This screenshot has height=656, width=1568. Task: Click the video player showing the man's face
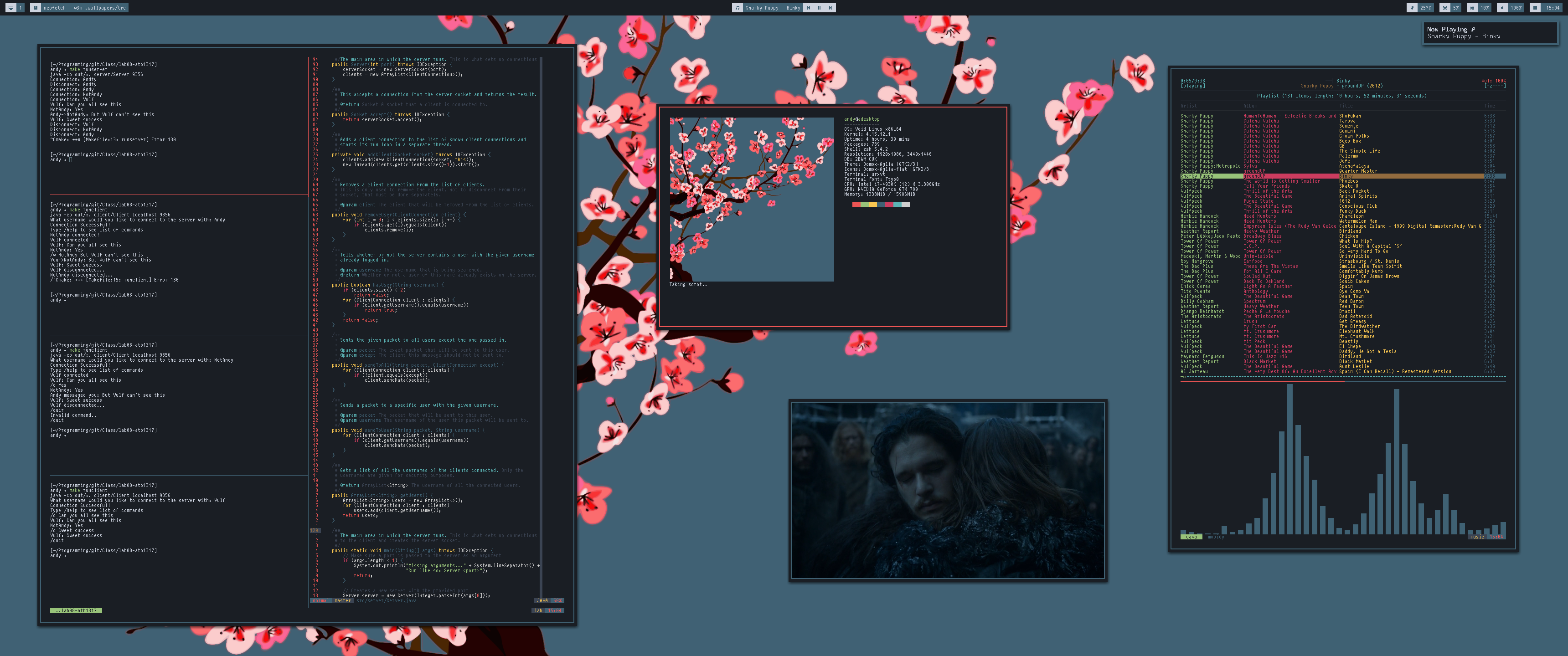[x=948, y=490]
